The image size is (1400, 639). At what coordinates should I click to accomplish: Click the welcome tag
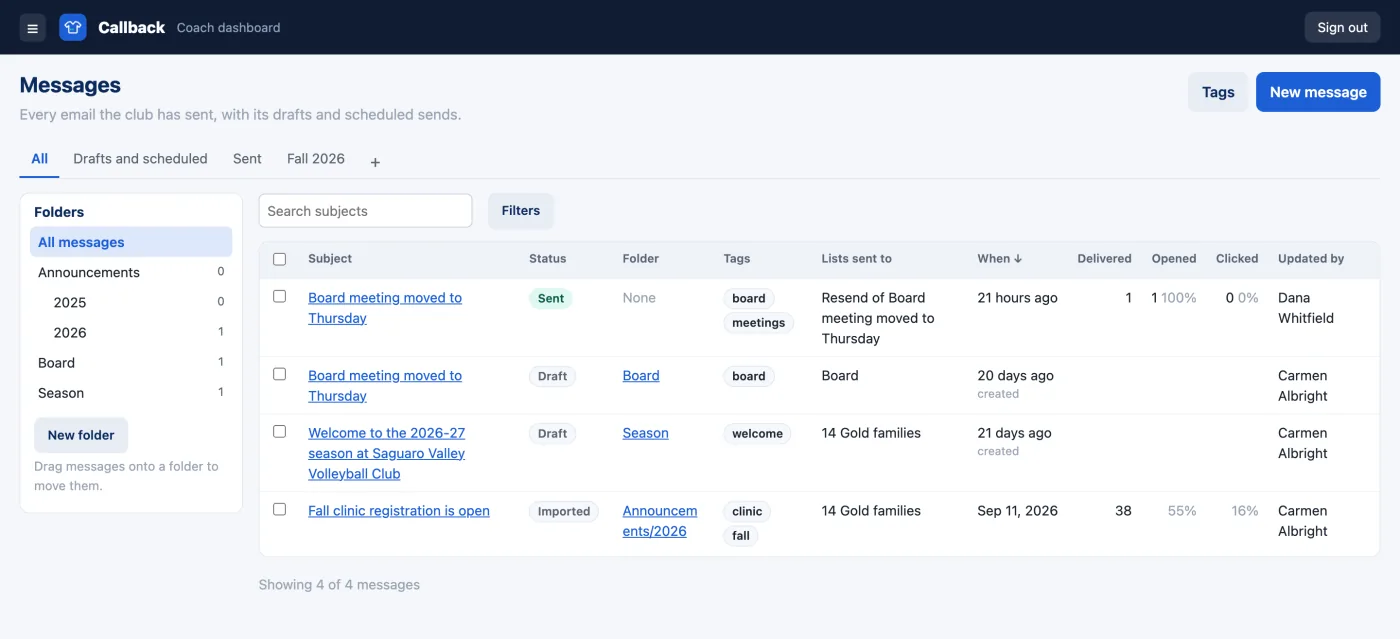tap(758, 434)
